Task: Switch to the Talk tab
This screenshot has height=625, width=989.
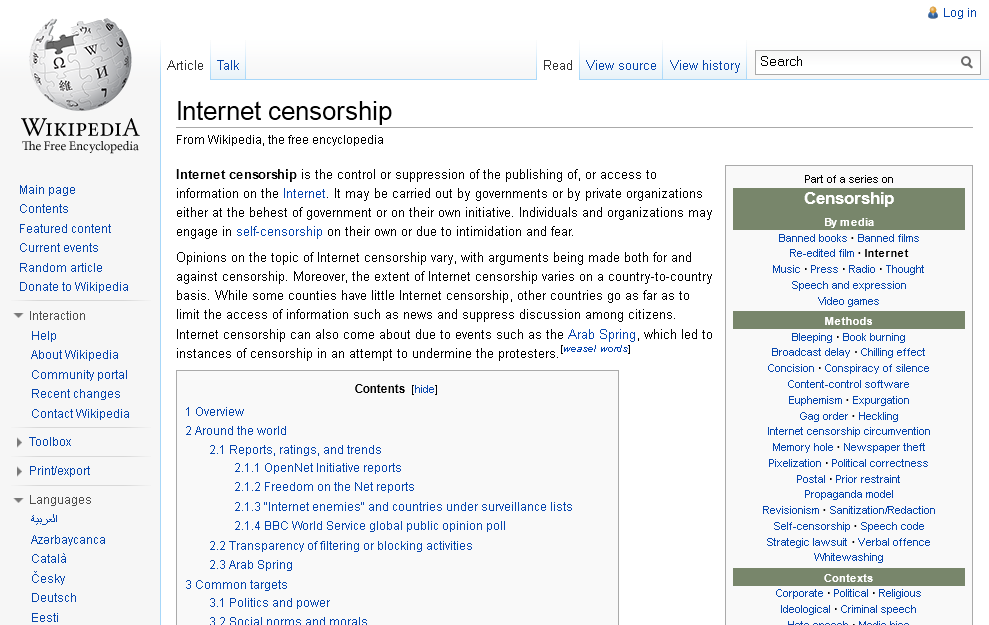Action: tap(228, 66)
